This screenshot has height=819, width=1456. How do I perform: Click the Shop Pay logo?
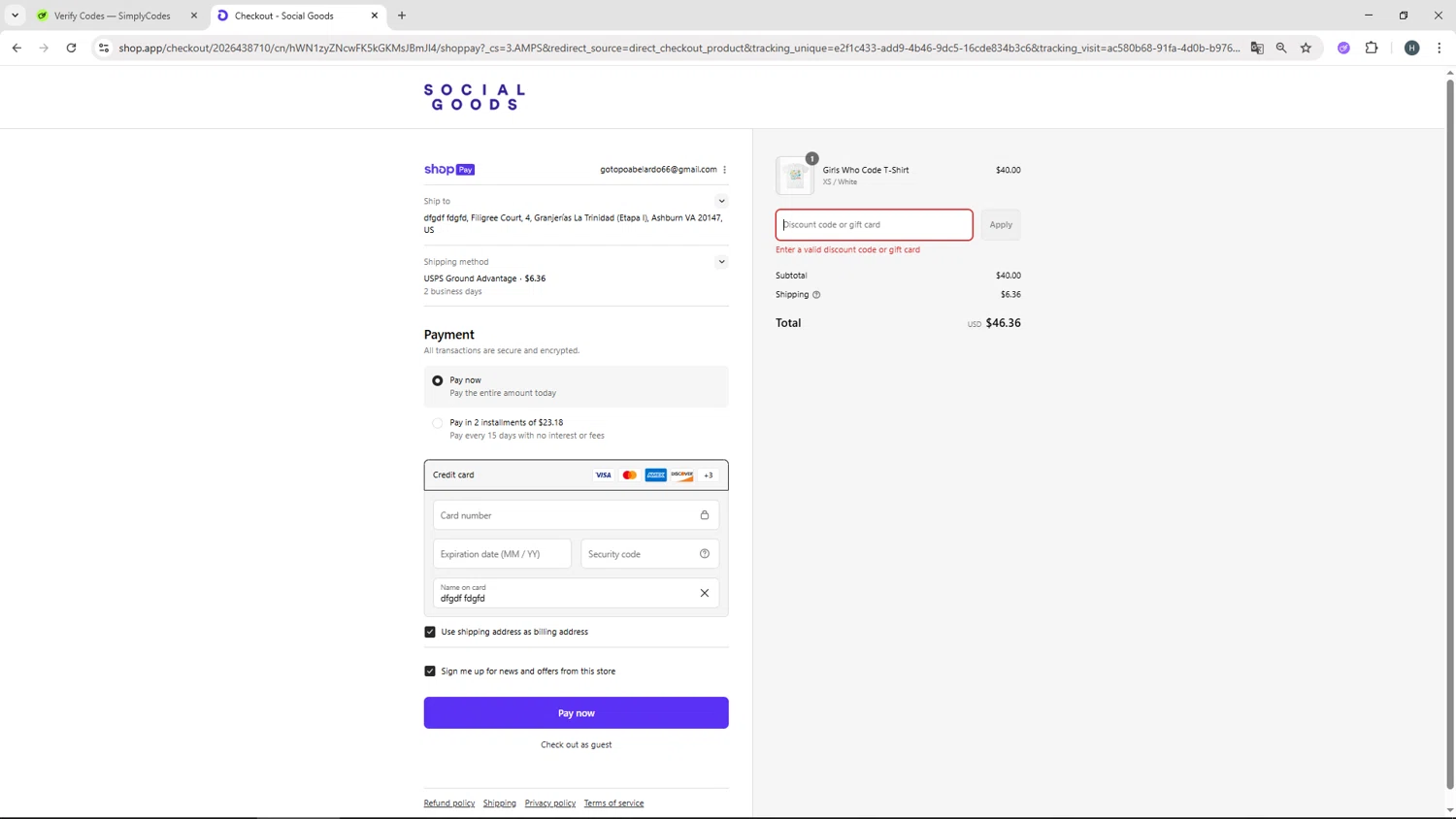click(449, 169)
